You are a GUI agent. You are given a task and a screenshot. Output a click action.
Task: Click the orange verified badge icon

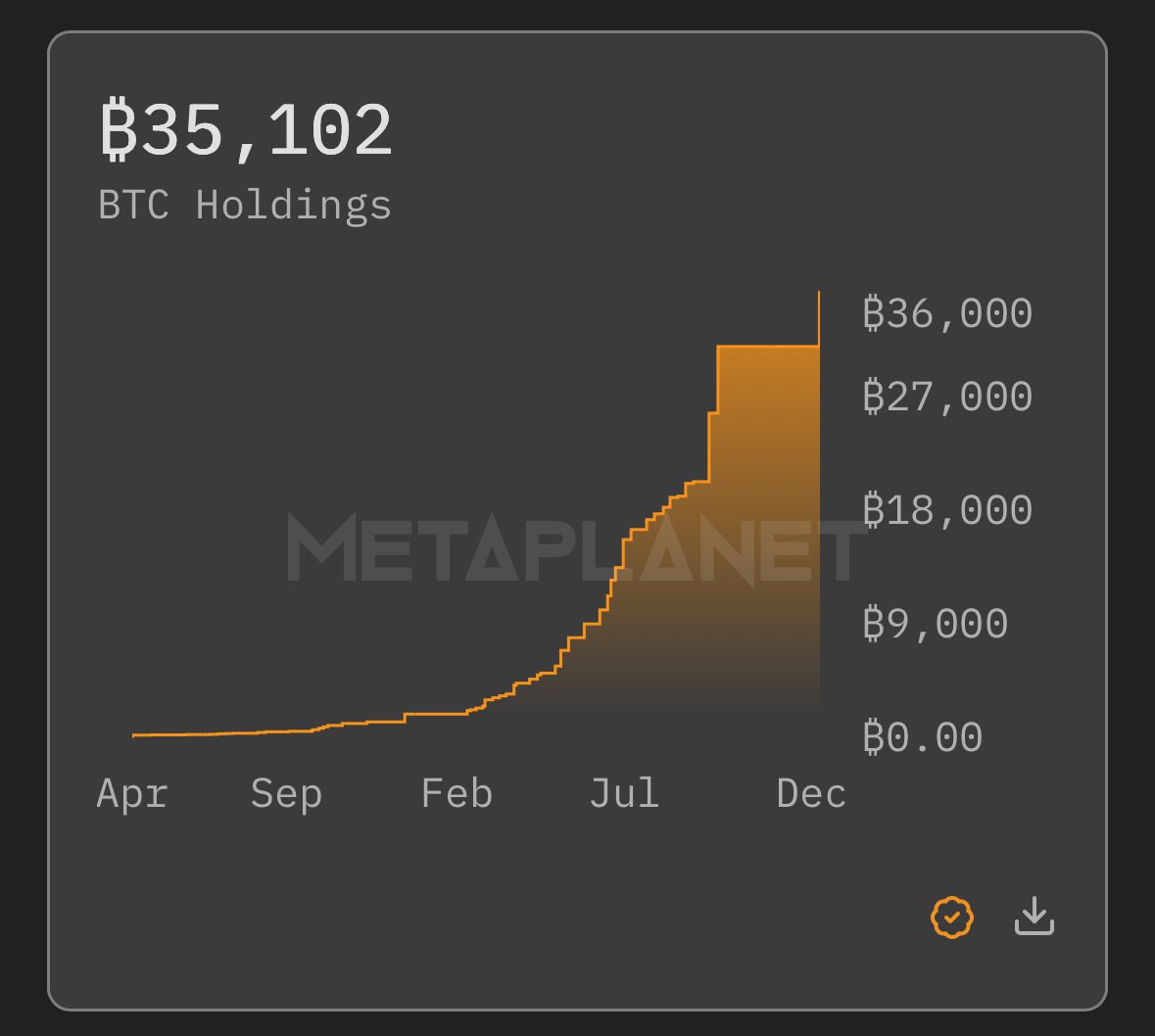(951, 918)
